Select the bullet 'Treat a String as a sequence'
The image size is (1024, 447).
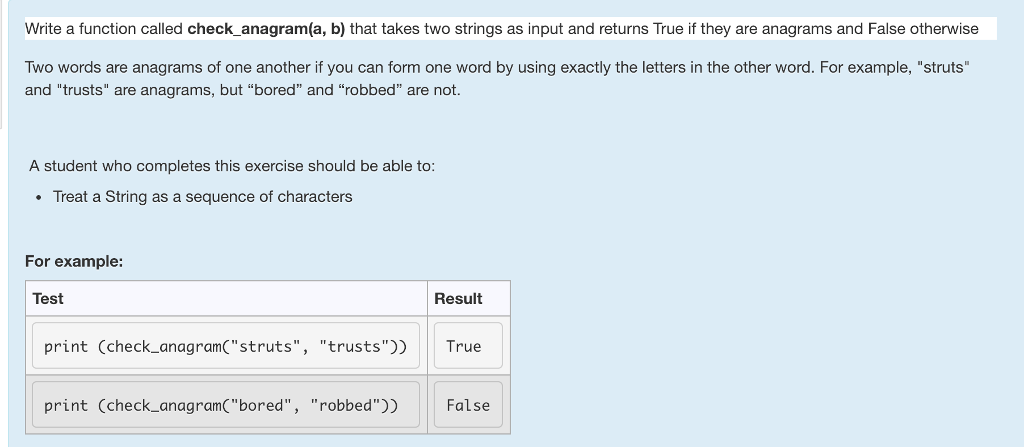click(202, 197)
